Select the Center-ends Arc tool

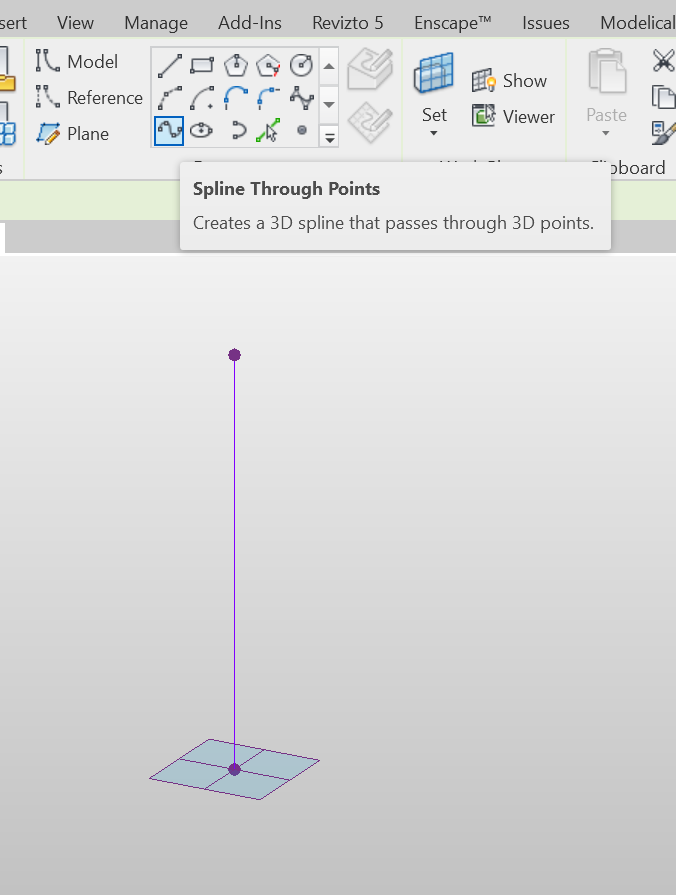[202, 98]
